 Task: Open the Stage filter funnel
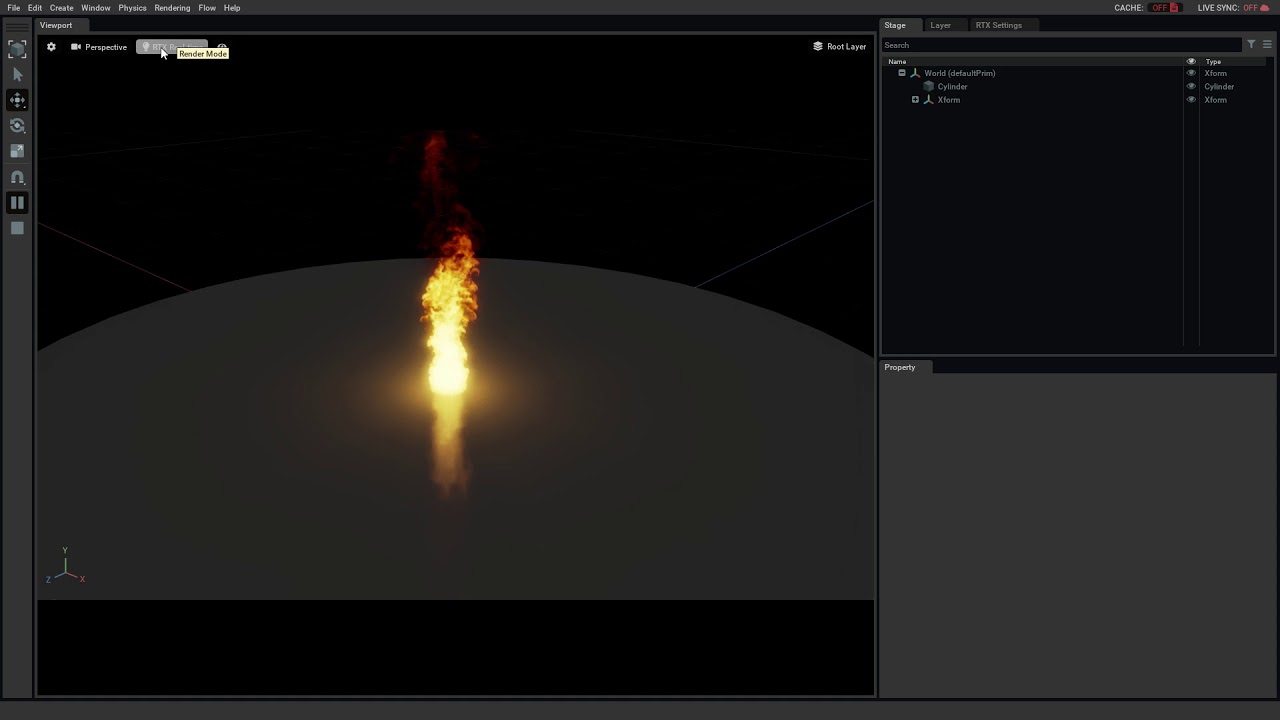pos(1251,45)
